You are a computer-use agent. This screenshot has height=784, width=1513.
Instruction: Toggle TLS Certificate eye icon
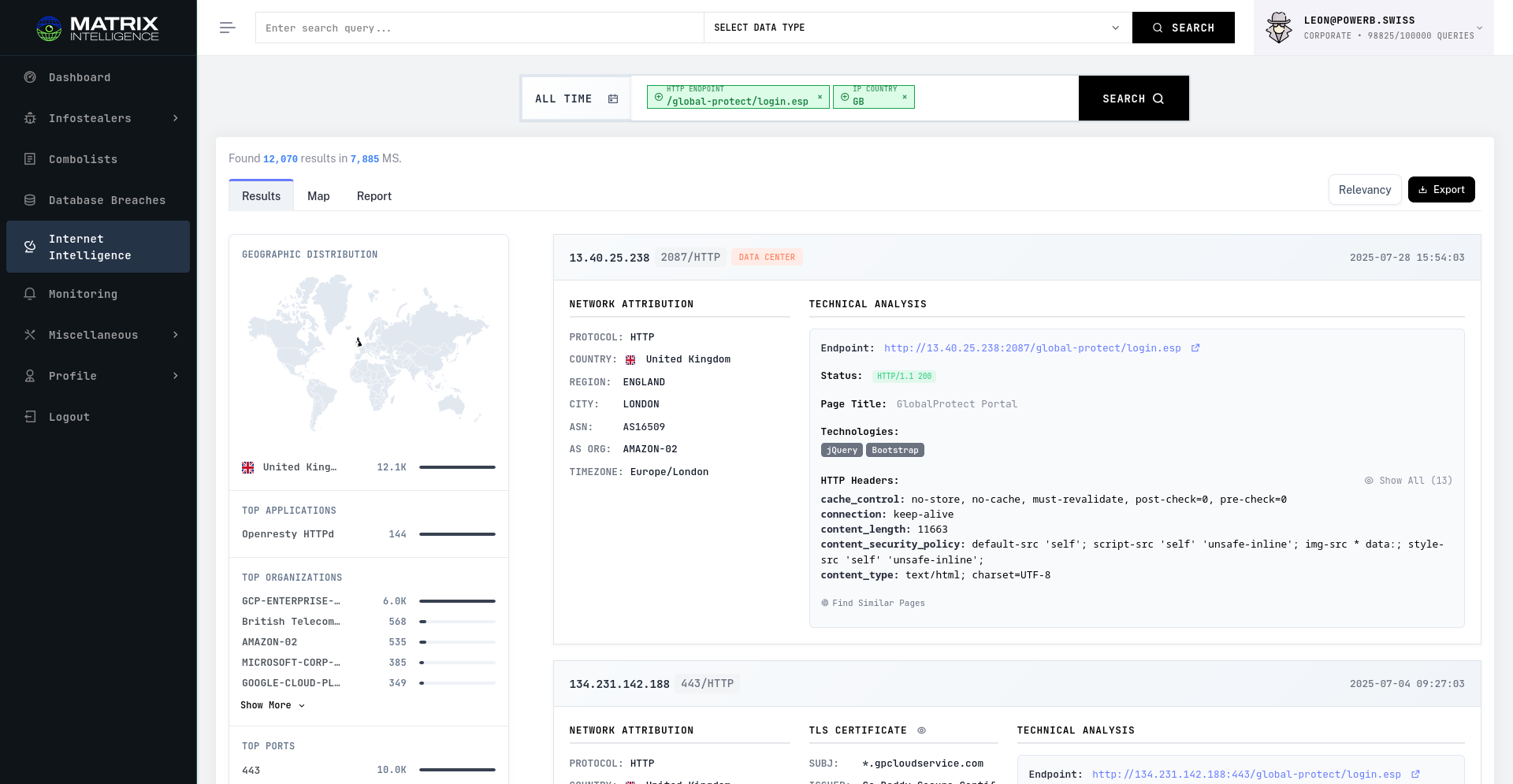coord(921,730)
